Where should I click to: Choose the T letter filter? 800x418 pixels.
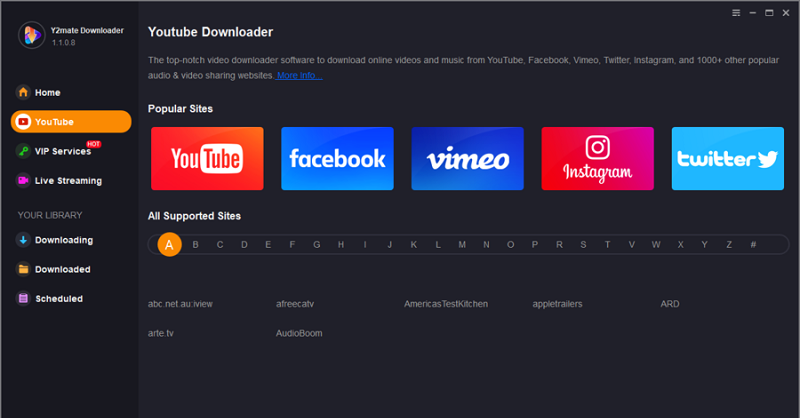click(607, 244)
